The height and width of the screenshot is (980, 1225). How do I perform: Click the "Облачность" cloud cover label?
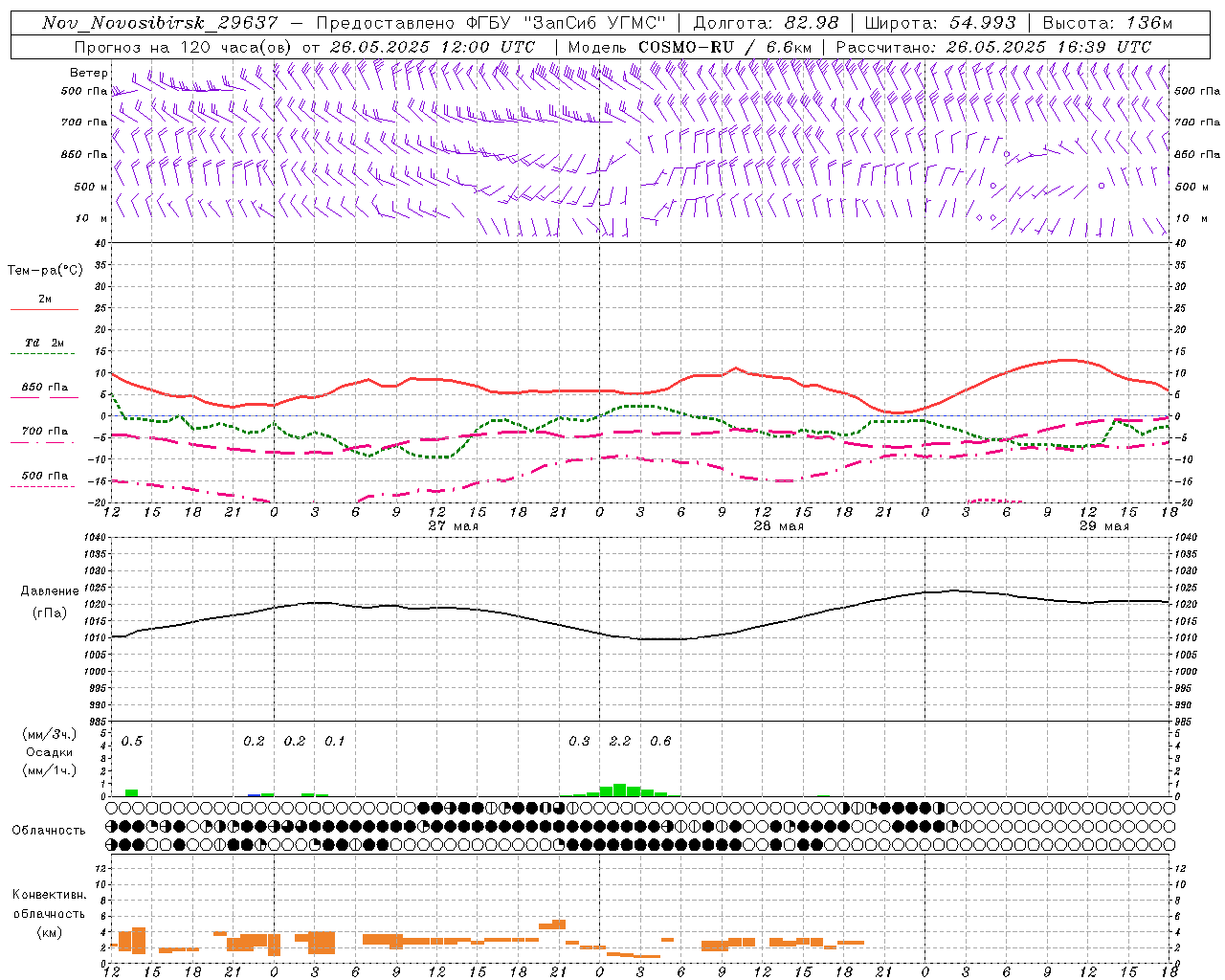click(49, 831)
